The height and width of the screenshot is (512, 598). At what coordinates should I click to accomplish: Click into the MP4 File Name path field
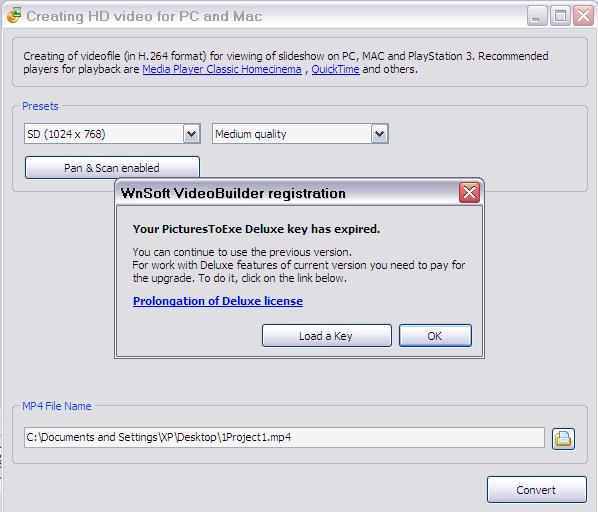[x=284, y=437]
